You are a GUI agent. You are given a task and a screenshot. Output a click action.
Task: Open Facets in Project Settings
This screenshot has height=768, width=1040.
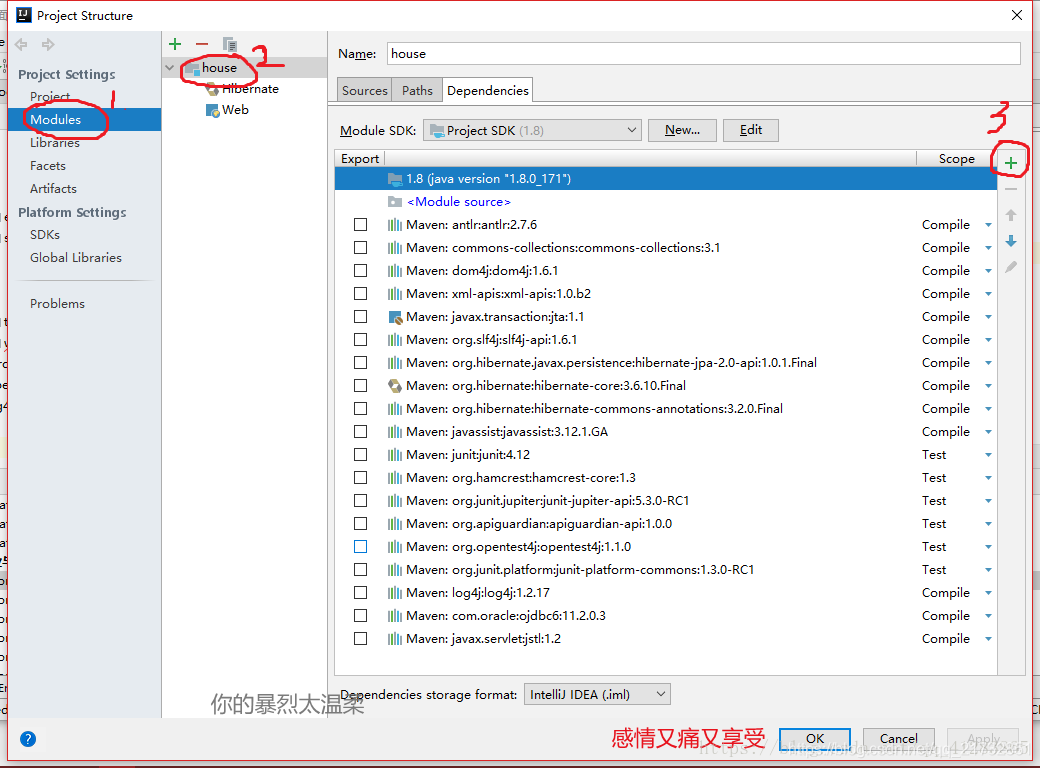(48, 166)
